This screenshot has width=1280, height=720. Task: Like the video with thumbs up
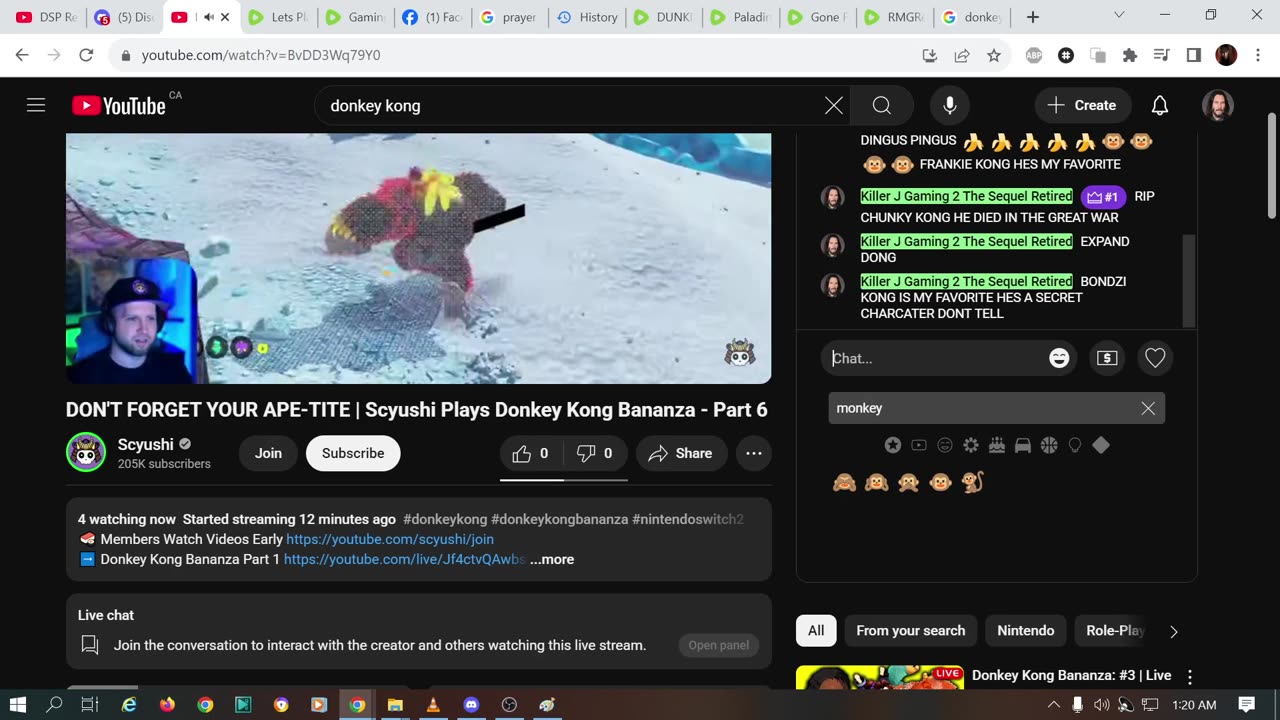coord(531,453)
